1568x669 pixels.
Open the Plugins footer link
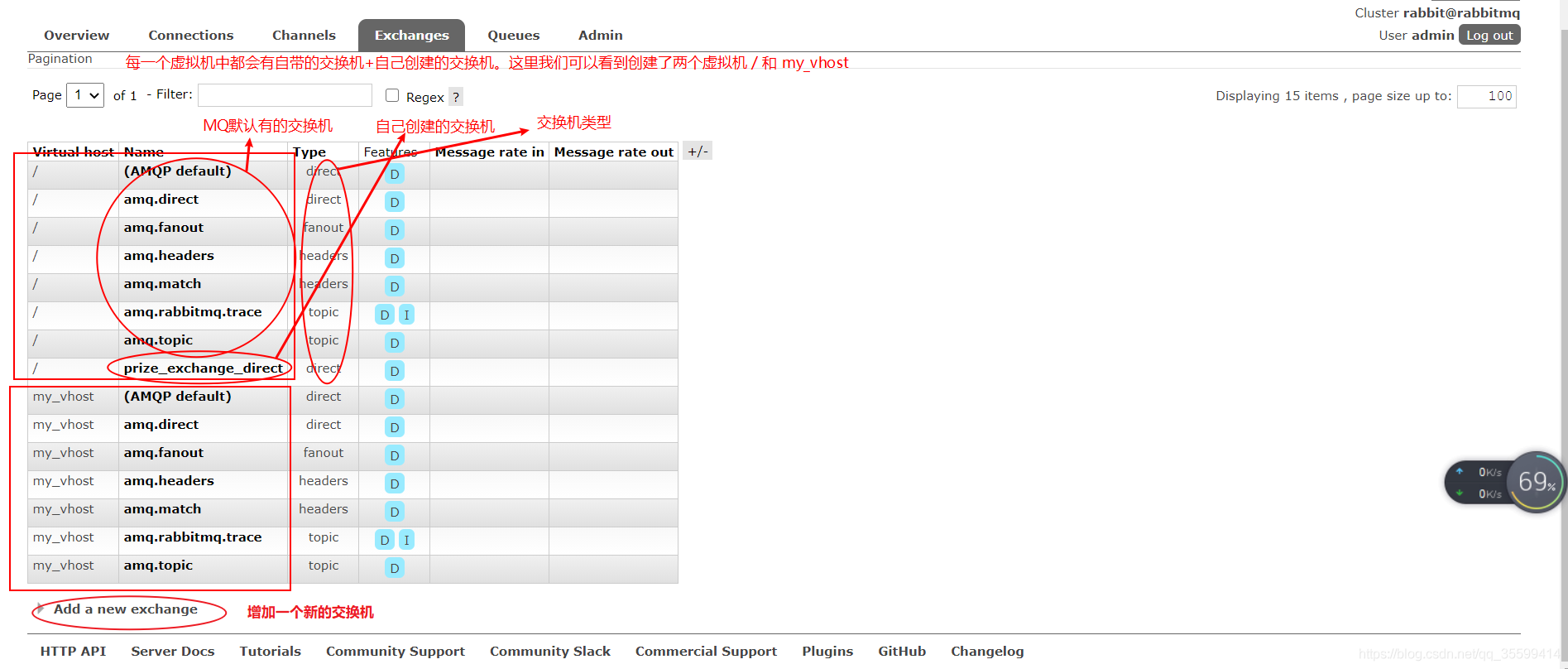(x=827, y=651)
